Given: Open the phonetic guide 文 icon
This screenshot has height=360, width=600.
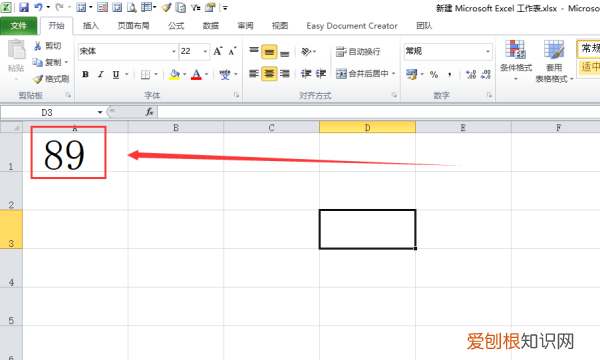Looking at the screenshot, I should click(225, 74).
